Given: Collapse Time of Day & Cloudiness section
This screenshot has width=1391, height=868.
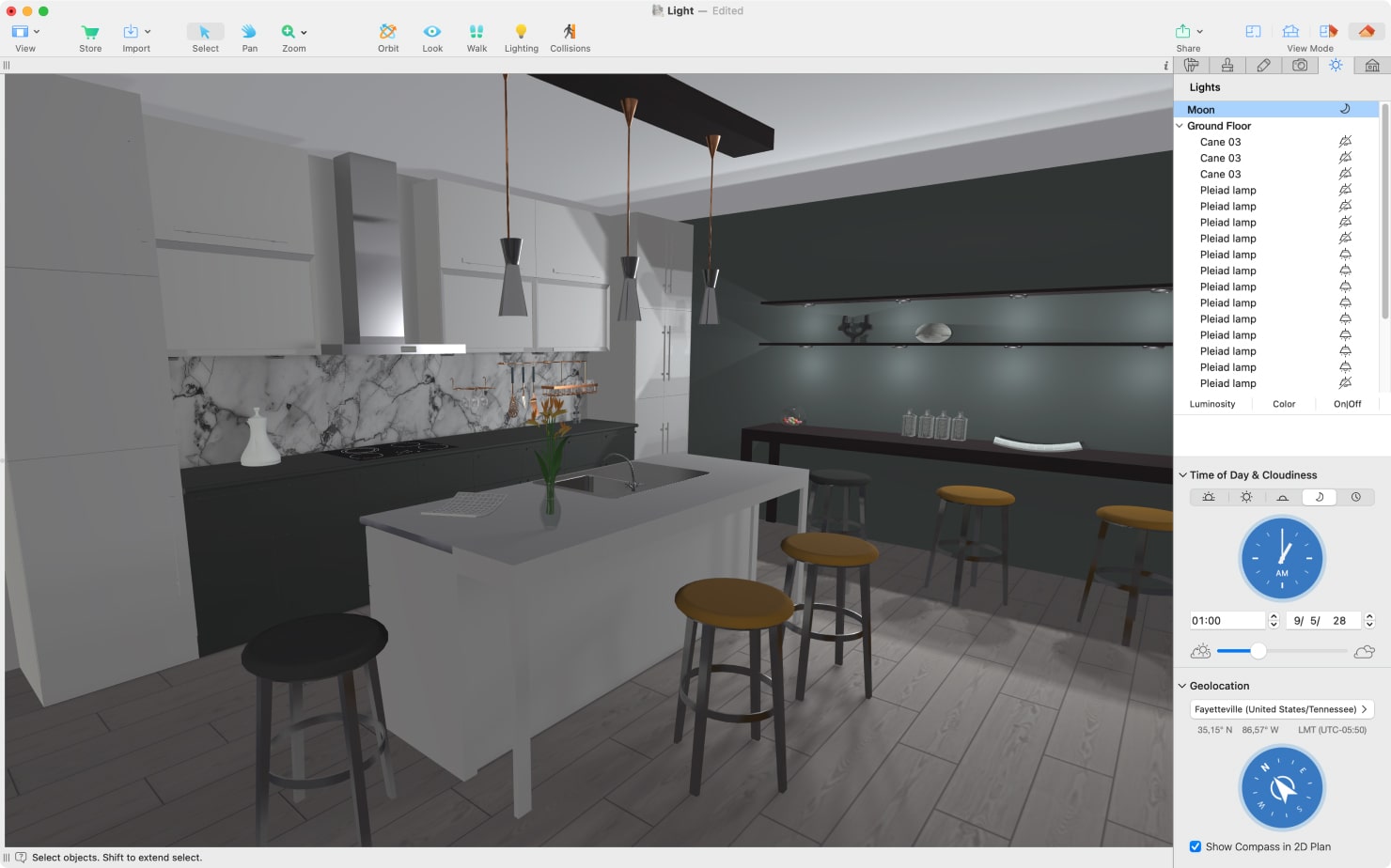Looking at the screenshot, I should pyautogui.click(x=1182, y=475).
